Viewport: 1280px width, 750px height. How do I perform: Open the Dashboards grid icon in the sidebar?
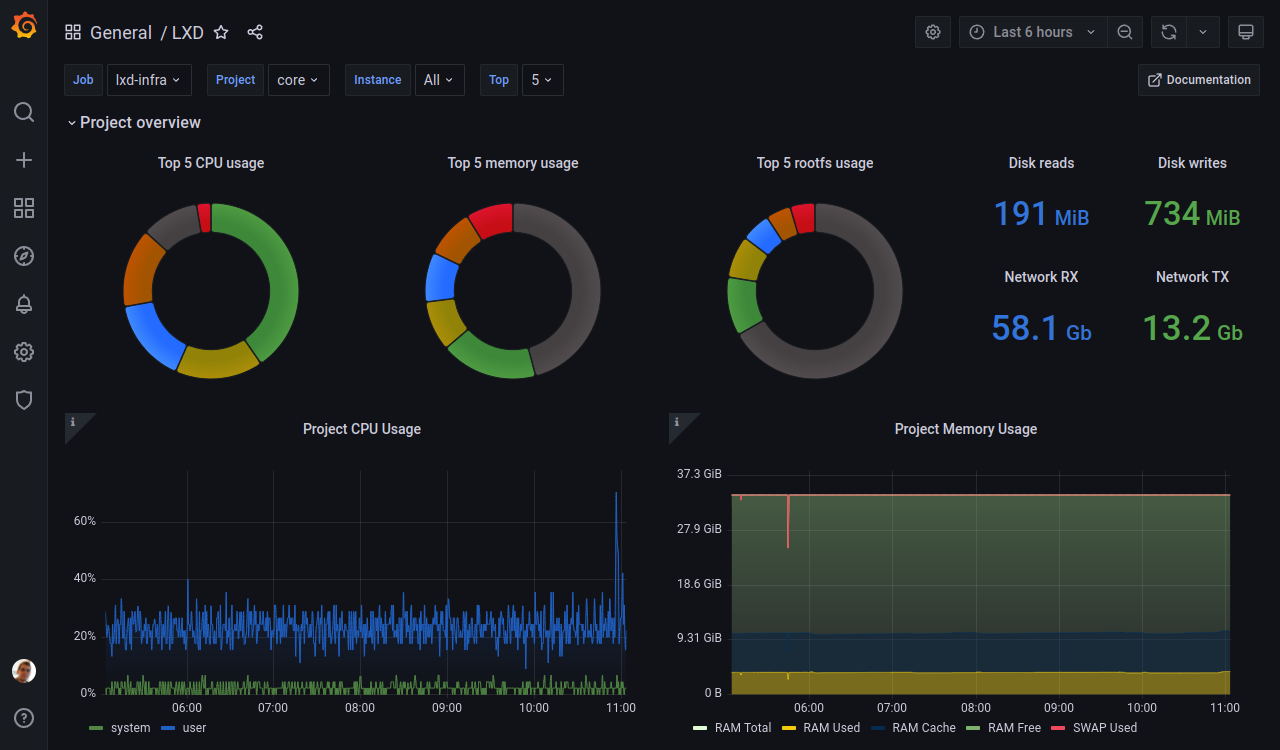tap(24, 208)
